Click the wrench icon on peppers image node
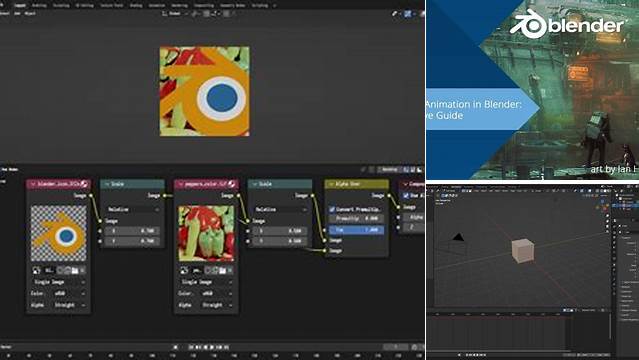 point(231,184)
